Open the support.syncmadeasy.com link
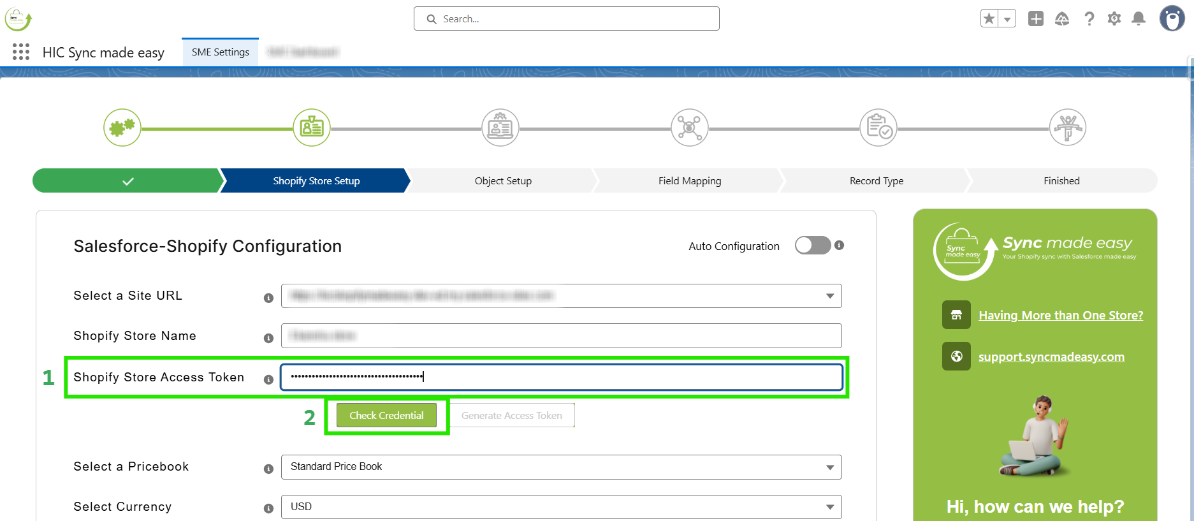The image size is (1194, 521). pyautogui.click(x=1052, y=356)
